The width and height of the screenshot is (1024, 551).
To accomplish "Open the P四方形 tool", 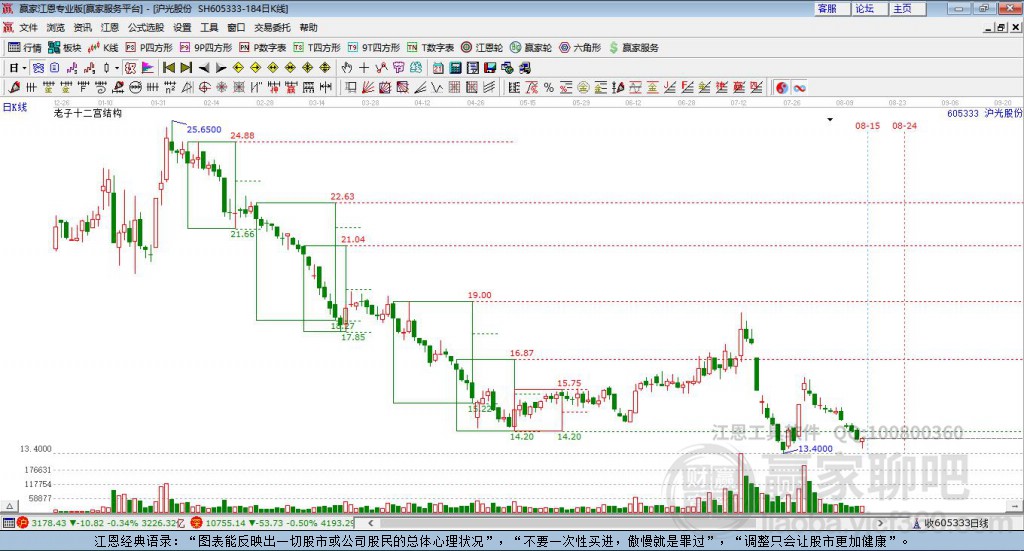I will [149, 48].
